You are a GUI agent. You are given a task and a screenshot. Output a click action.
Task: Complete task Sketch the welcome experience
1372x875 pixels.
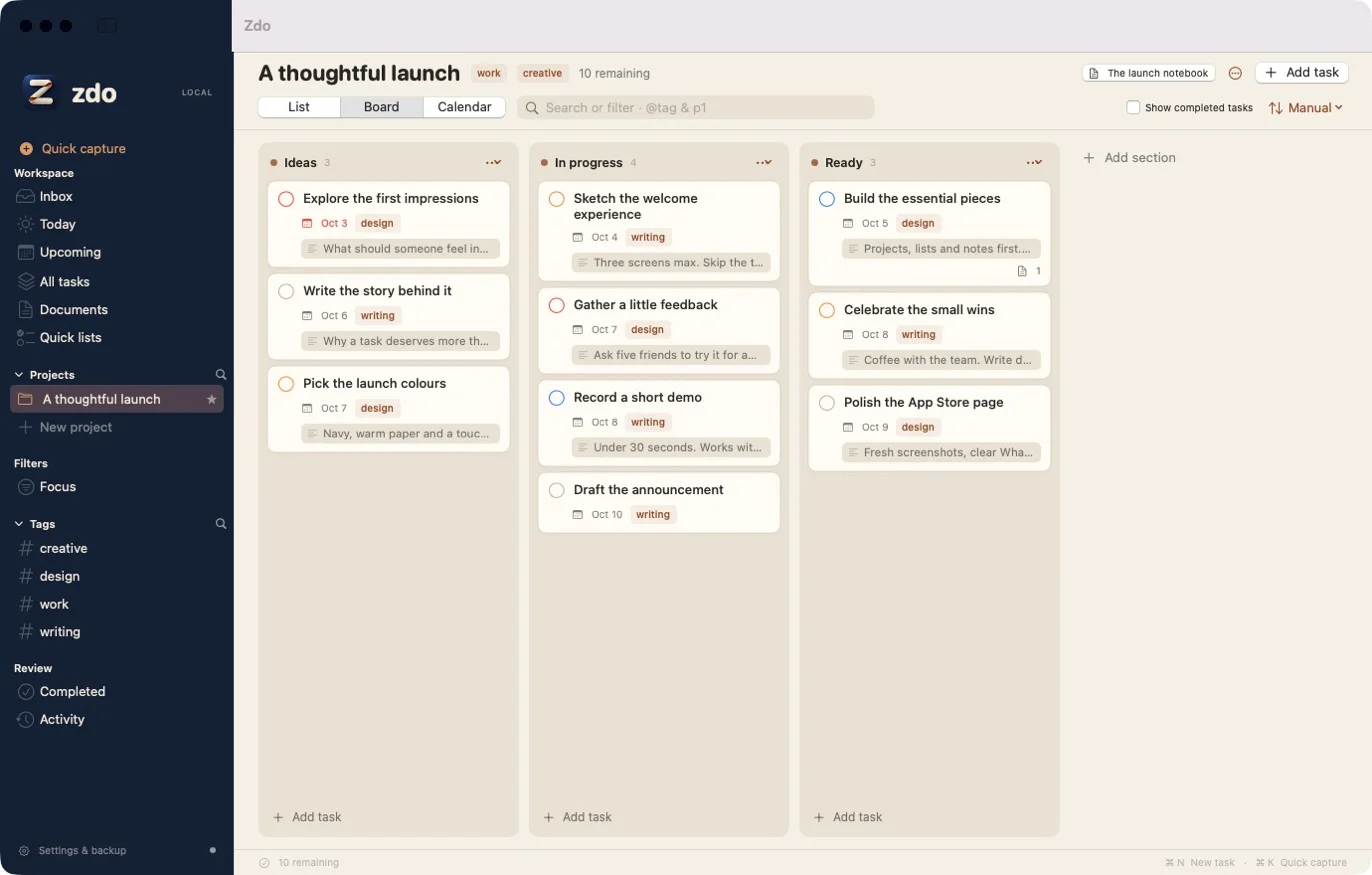[557, 199]
